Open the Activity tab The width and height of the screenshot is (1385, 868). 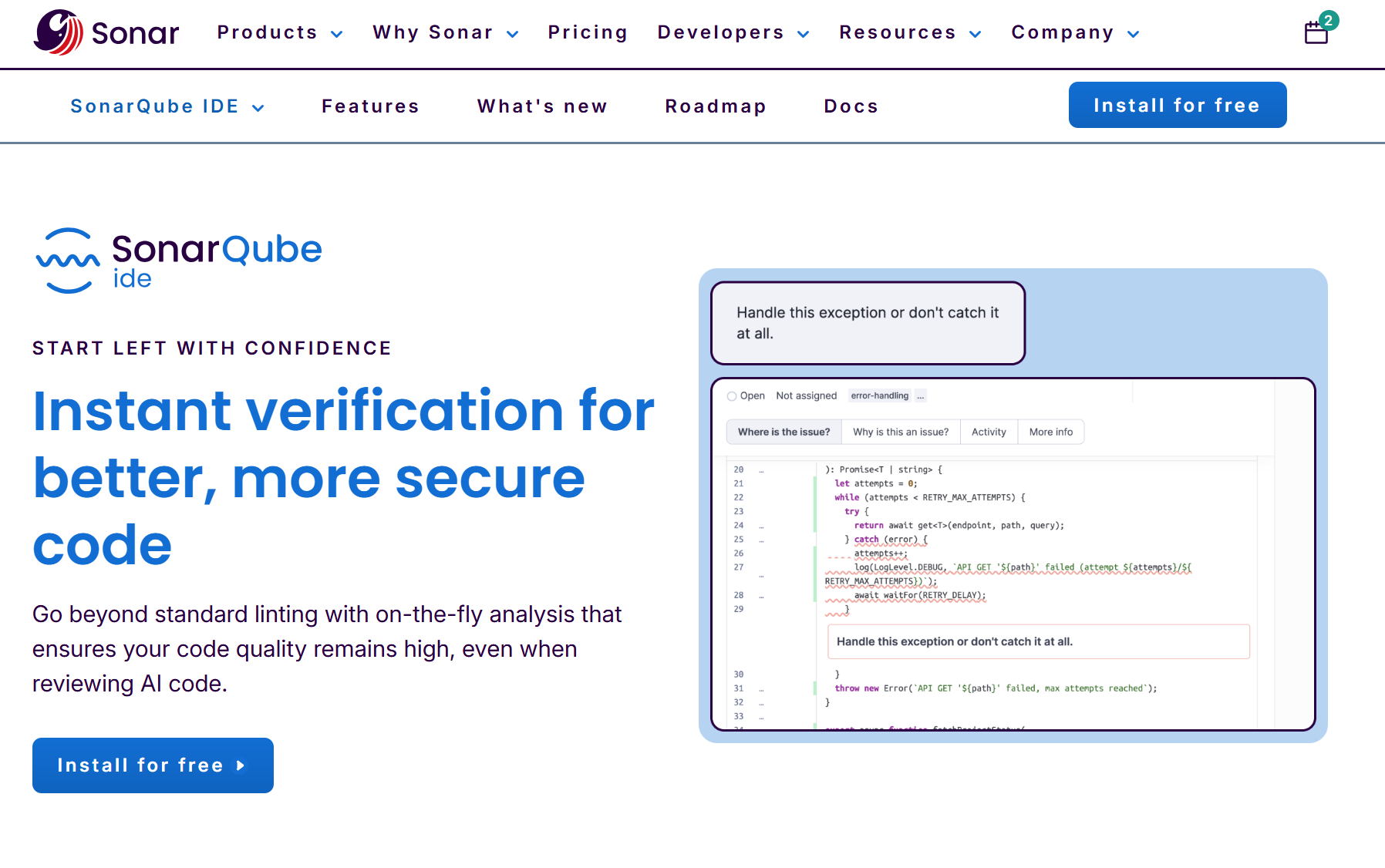(x=989, y=432)
